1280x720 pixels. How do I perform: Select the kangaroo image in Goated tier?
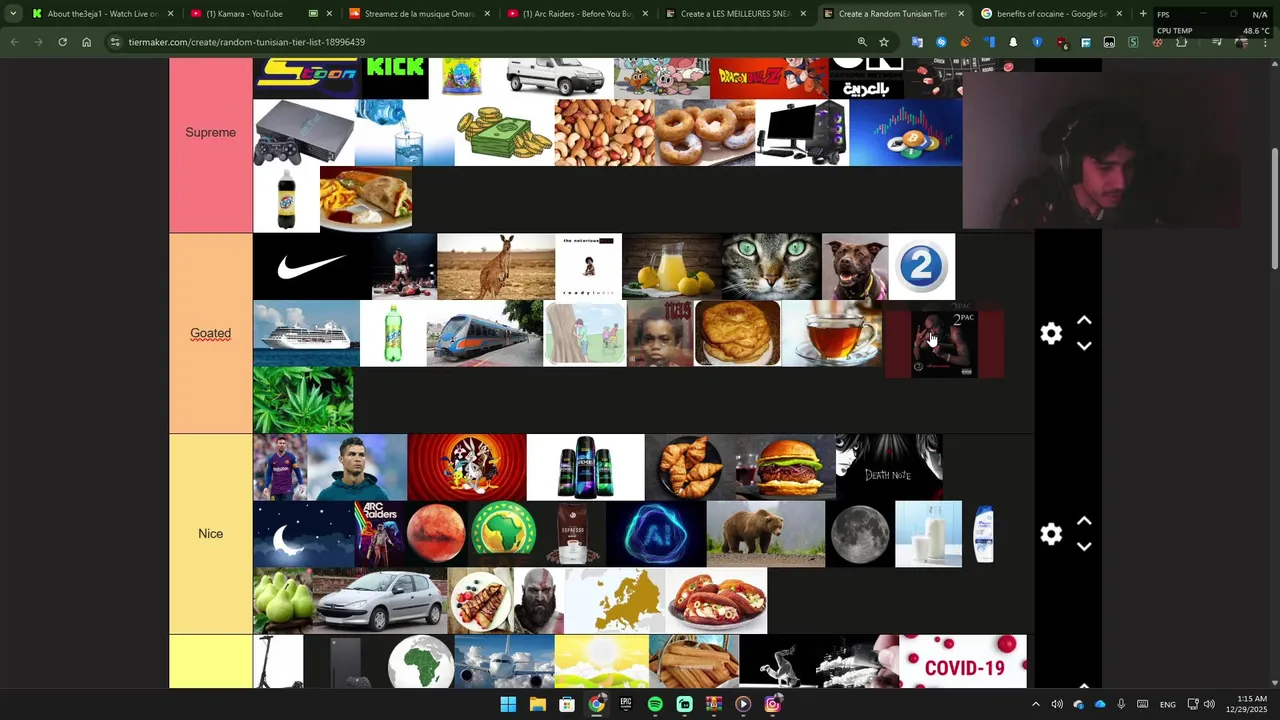click(x=496, y=267)
